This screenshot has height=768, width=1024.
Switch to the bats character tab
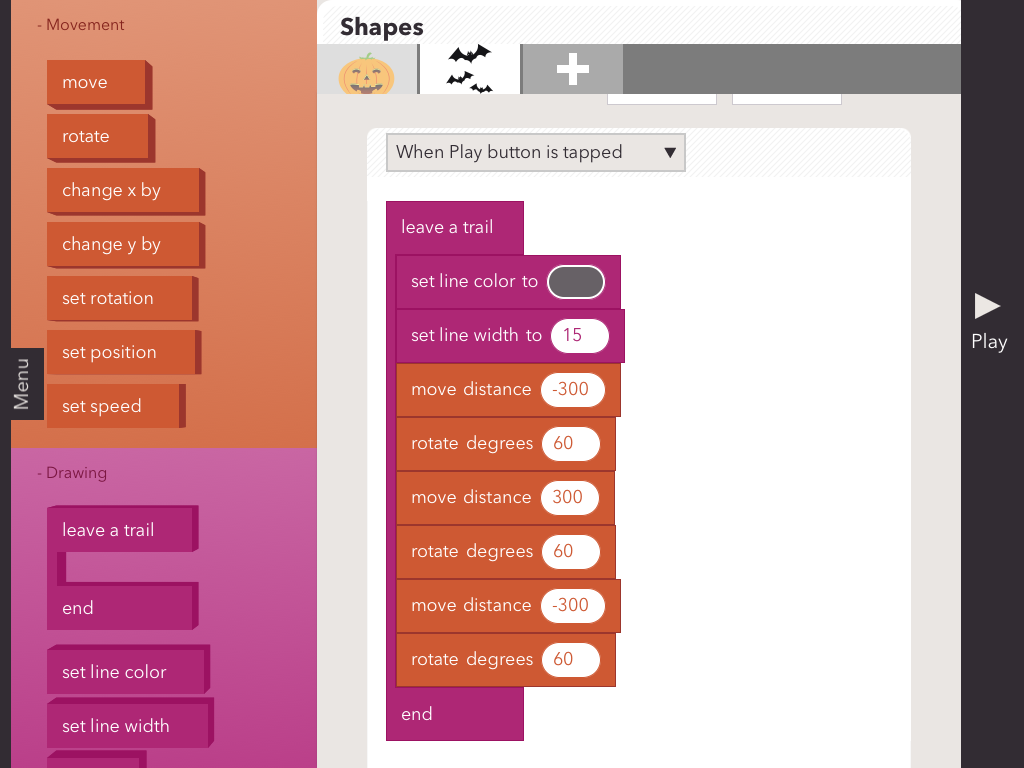pyautogui.click(x=469, y=69)
